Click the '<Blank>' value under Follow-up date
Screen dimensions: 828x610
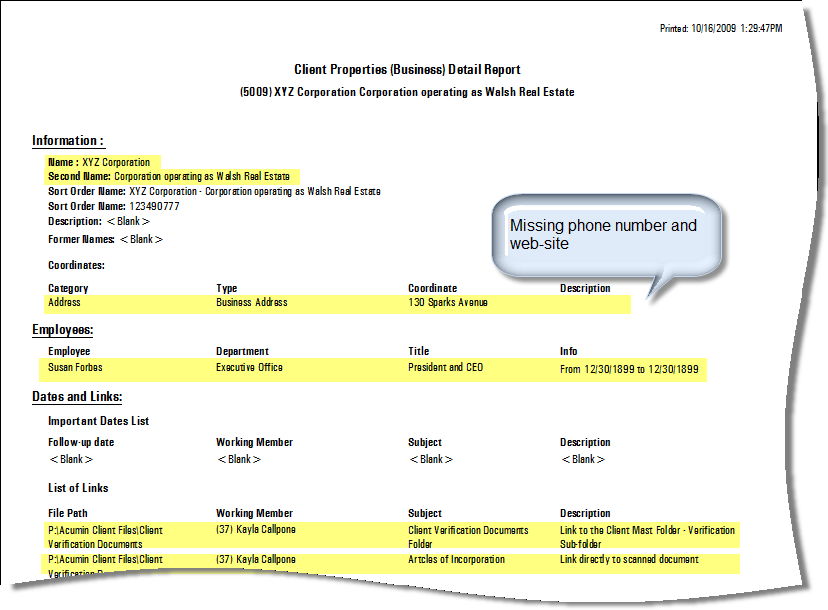(71, 459)
